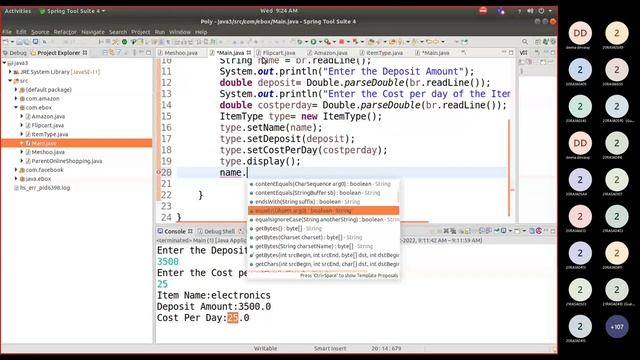This screenshot has height=360, width=640.
Task: Open the Navigate menu
Action: click(x=93, y=32)
